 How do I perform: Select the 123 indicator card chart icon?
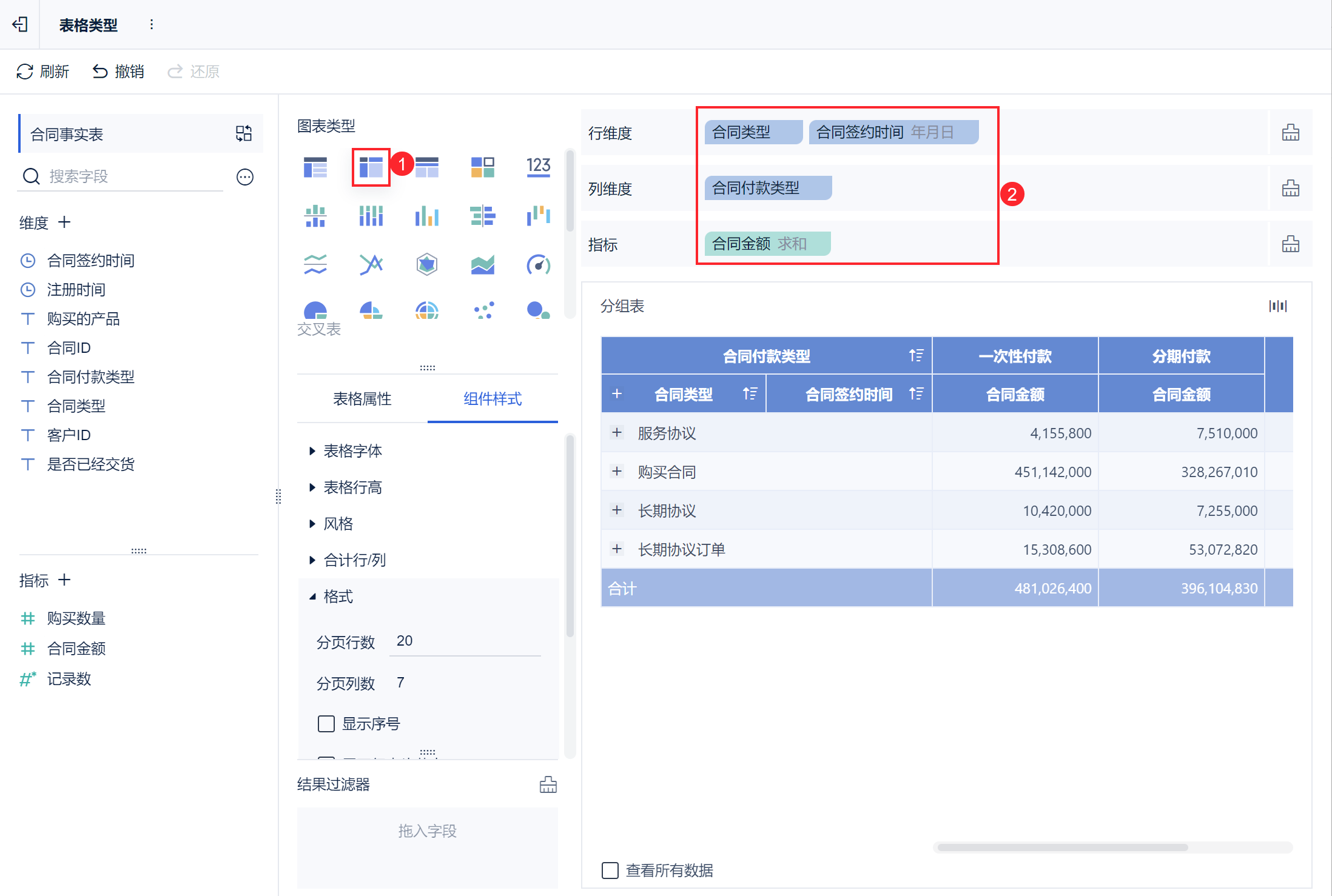tap(538, 167)
